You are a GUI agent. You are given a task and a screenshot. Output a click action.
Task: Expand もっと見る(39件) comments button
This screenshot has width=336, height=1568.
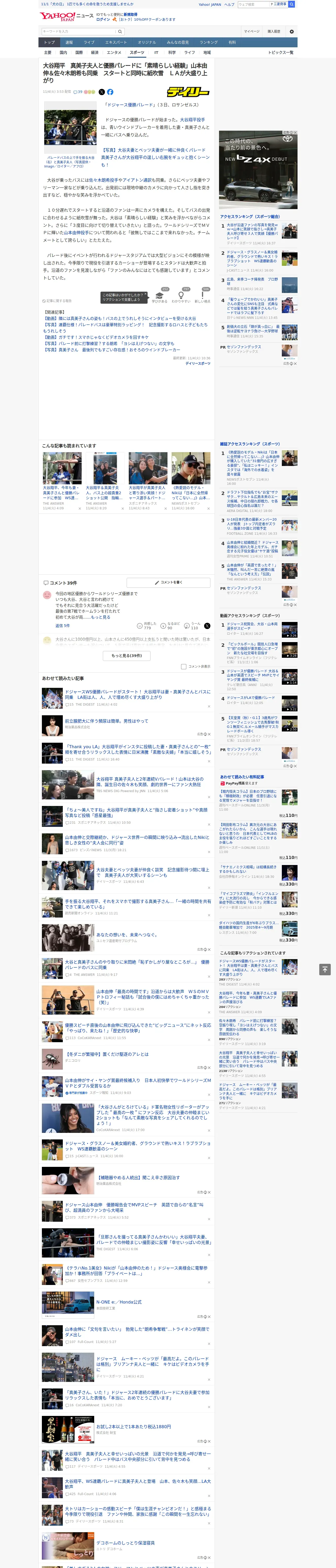pos(127,656)
